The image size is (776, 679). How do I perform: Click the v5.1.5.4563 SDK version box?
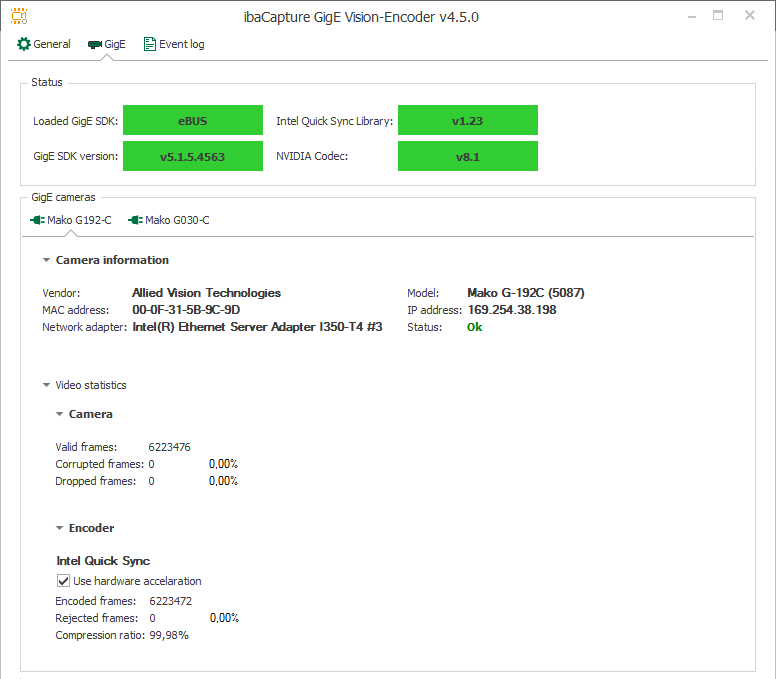[193, 156]
